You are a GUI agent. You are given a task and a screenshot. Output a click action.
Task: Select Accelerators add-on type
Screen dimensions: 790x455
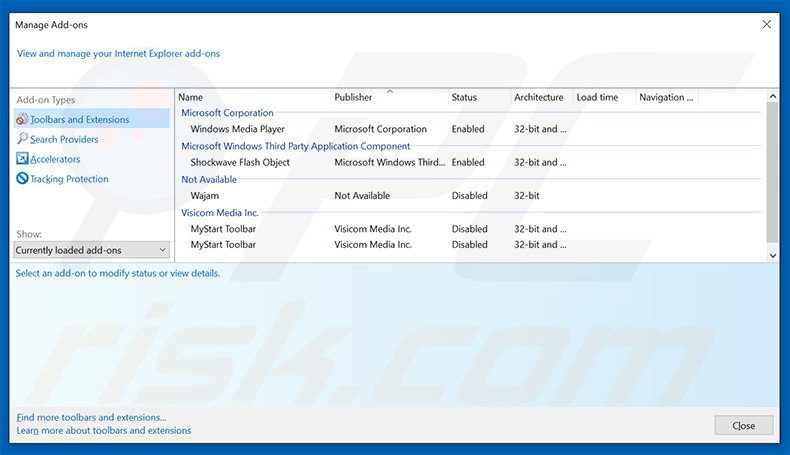pos(55,159)
